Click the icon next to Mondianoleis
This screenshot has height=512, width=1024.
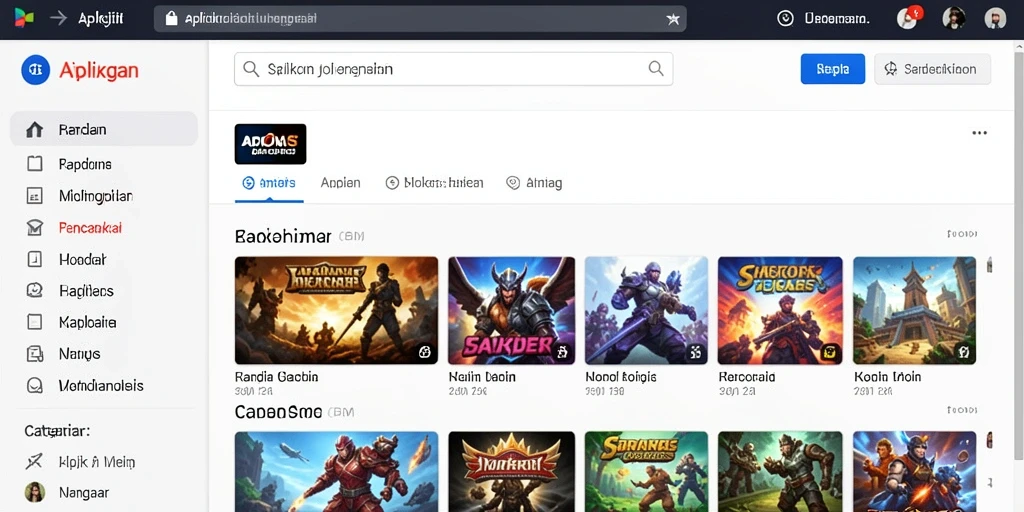(x=35, y=385)
